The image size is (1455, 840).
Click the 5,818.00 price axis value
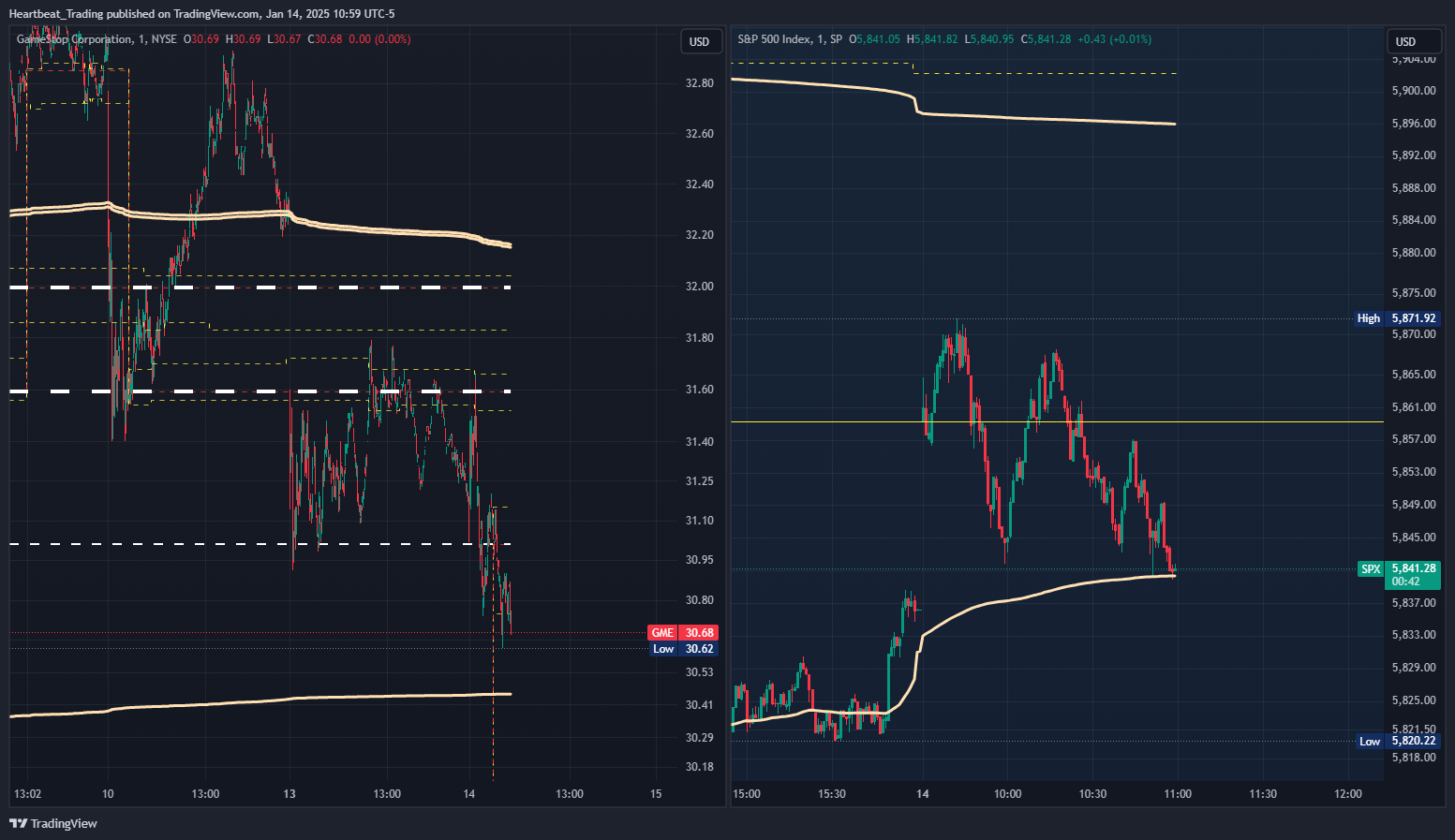(1414, 758)
